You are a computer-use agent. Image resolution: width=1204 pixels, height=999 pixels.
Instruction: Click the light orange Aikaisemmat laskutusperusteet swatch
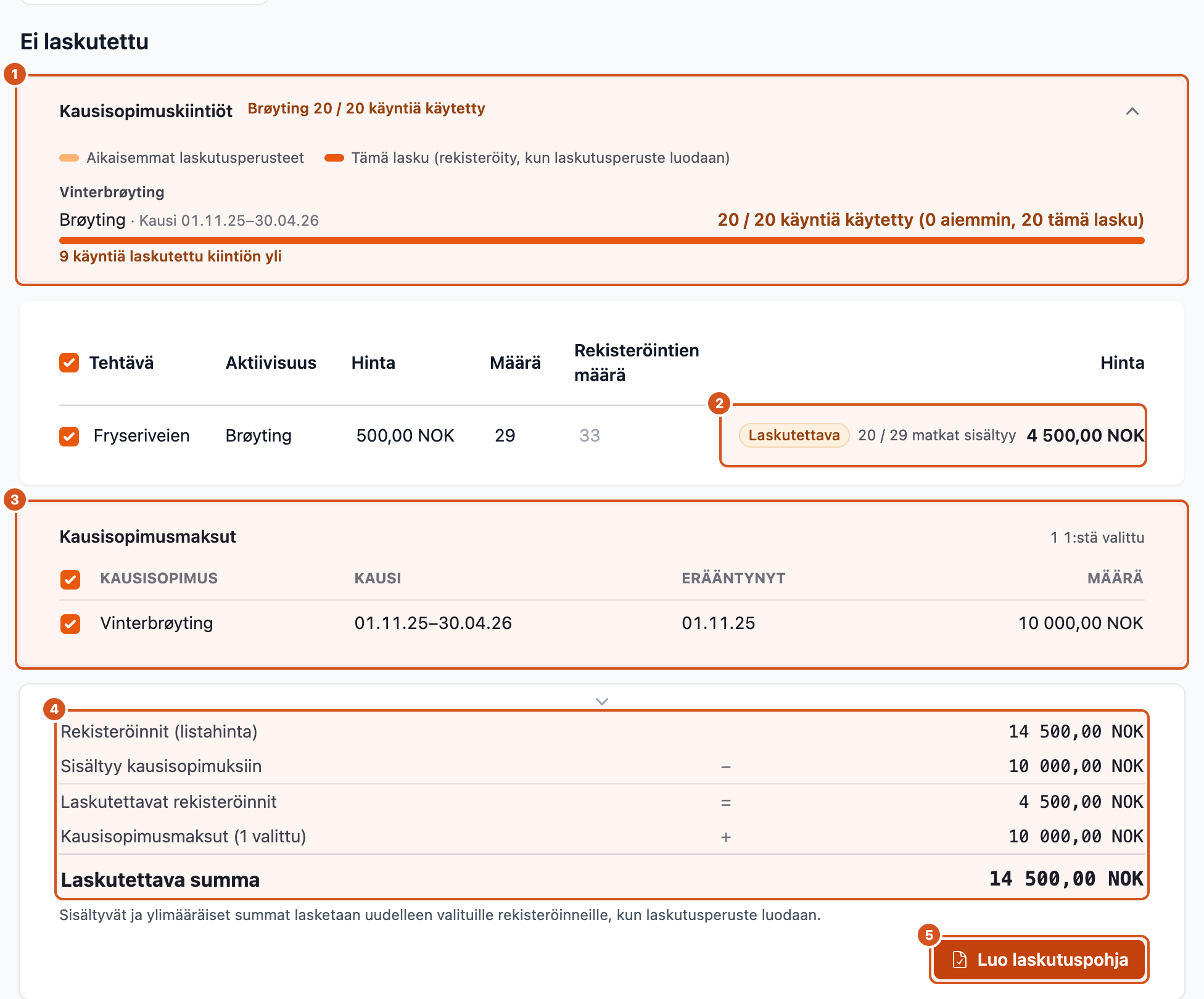click(69, 158)
